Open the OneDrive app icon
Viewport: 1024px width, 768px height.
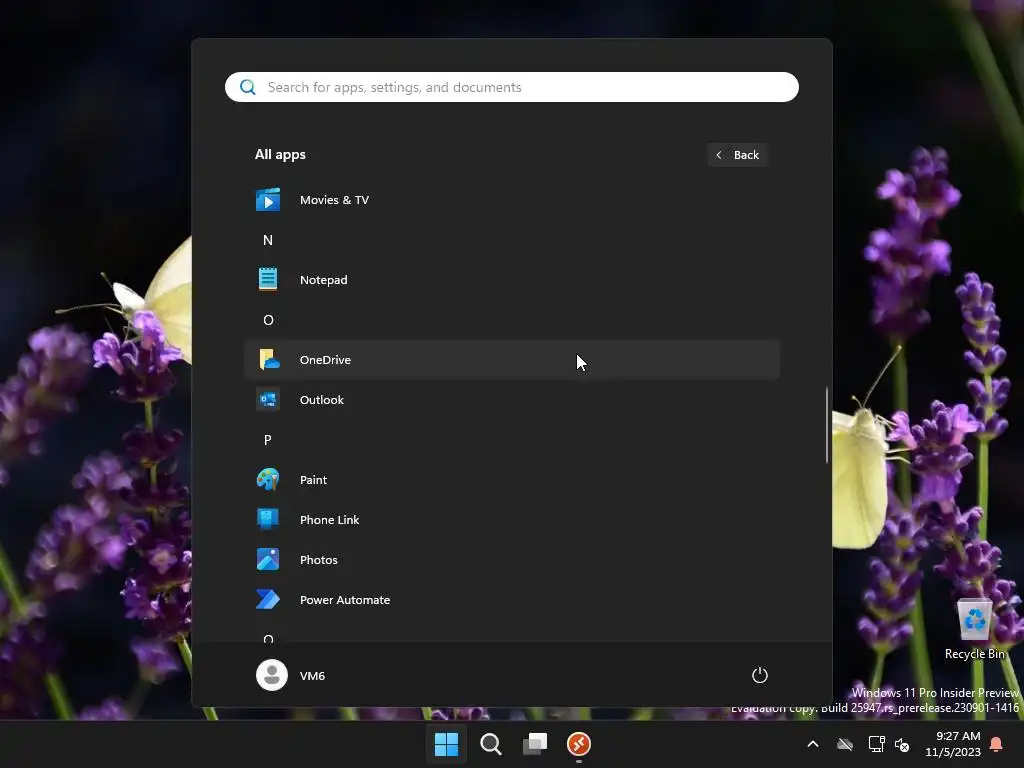(268, 360)
